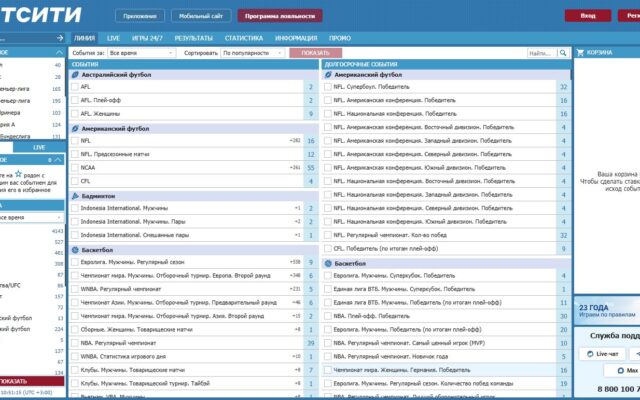The image size is (640, 400).
Task: Click the 23 ГОДА promo banner
Action: coord(607,310)
